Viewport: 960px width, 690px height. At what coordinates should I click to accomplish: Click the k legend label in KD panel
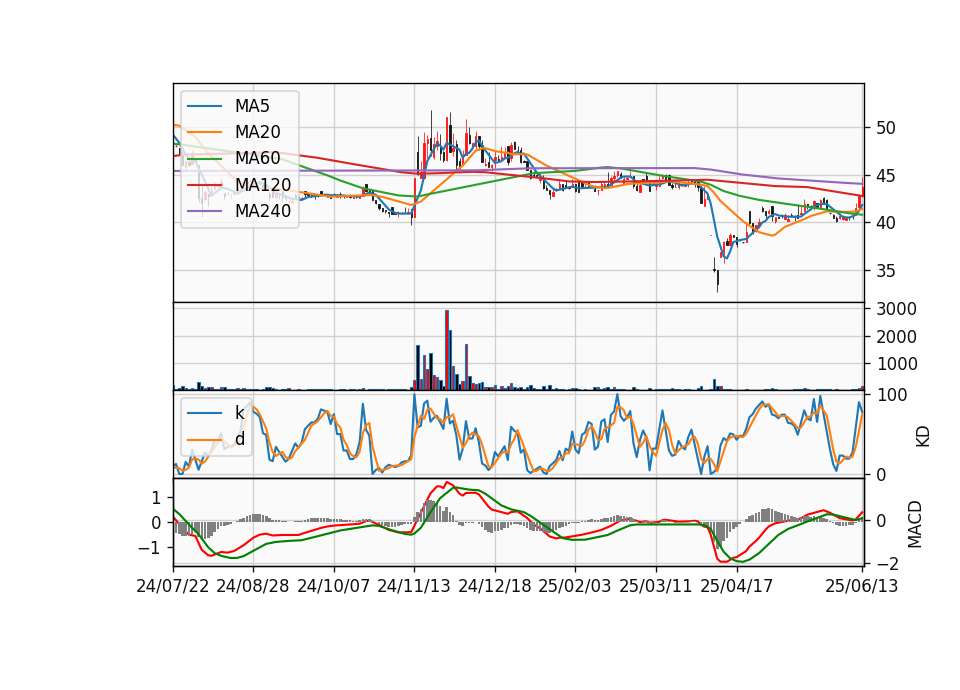point(239,413)
